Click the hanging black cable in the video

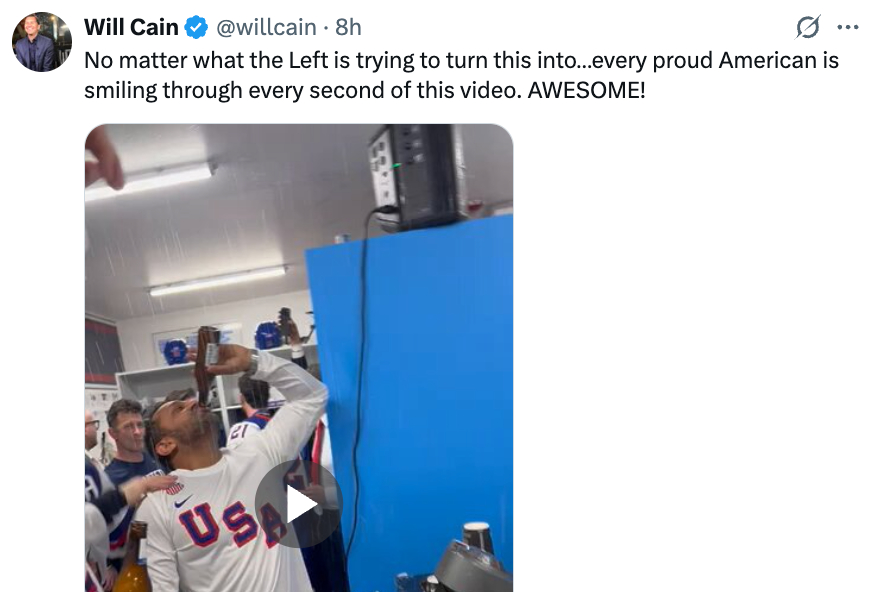[362, 380]
